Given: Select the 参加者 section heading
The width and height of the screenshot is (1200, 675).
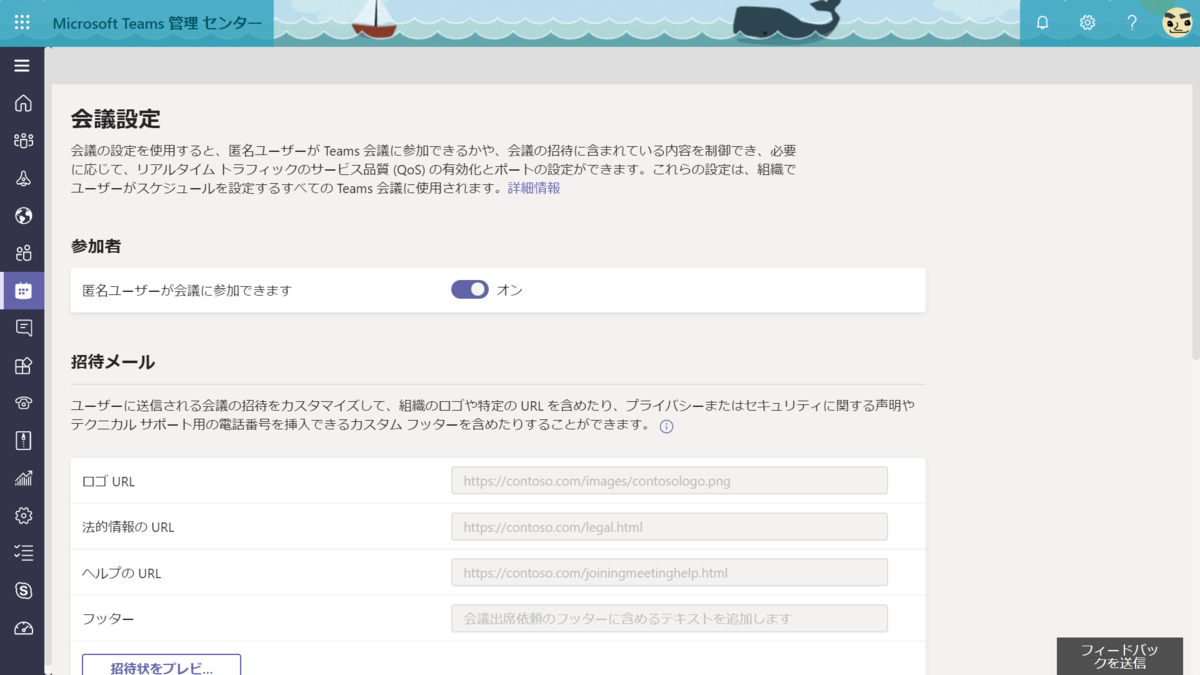Looking at the screenshot, I should tap(96, 246).
